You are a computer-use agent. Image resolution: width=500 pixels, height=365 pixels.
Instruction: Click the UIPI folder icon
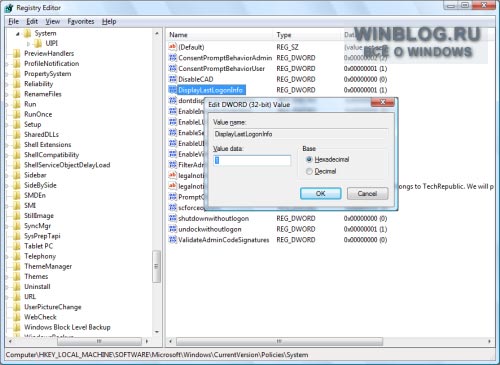38,43
